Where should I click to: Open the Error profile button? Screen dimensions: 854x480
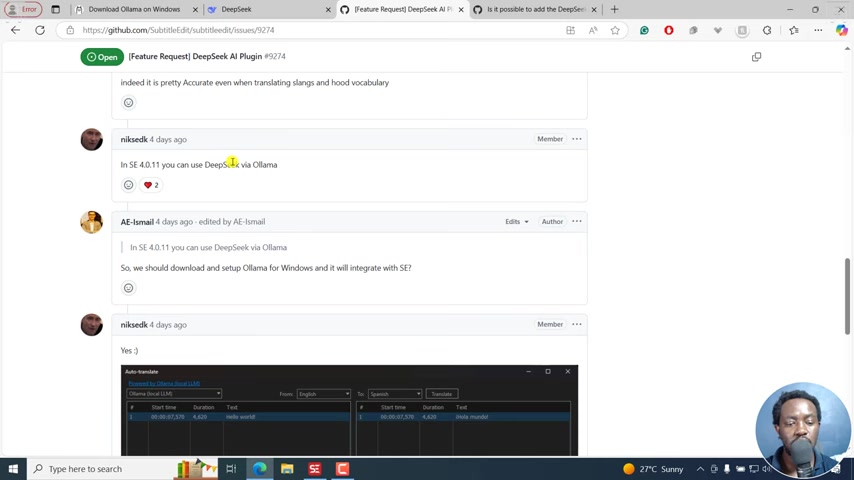click(23, 9)
